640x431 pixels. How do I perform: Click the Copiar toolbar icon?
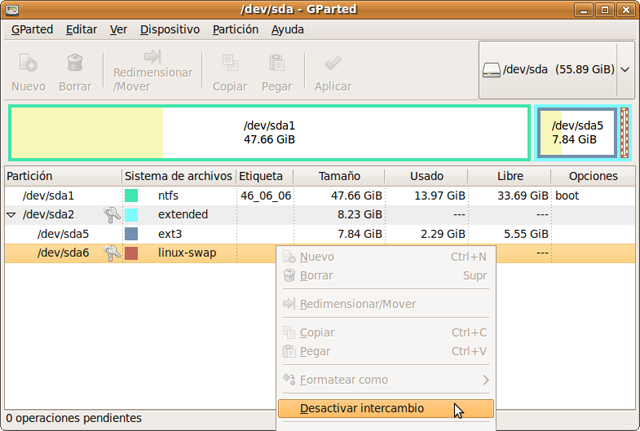(x=230, y=63)
